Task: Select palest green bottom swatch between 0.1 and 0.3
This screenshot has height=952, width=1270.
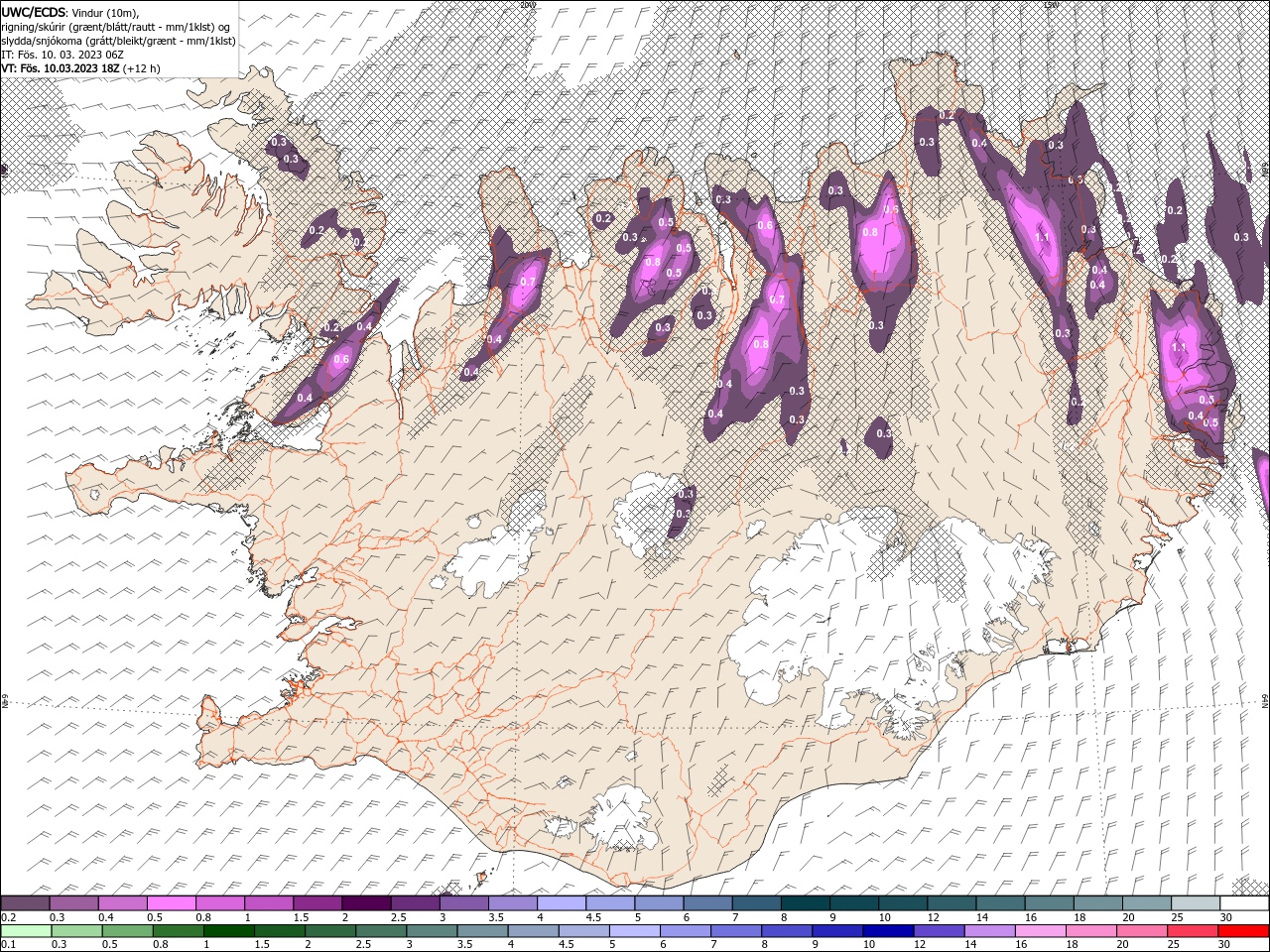Action: (x=27, y=931)
